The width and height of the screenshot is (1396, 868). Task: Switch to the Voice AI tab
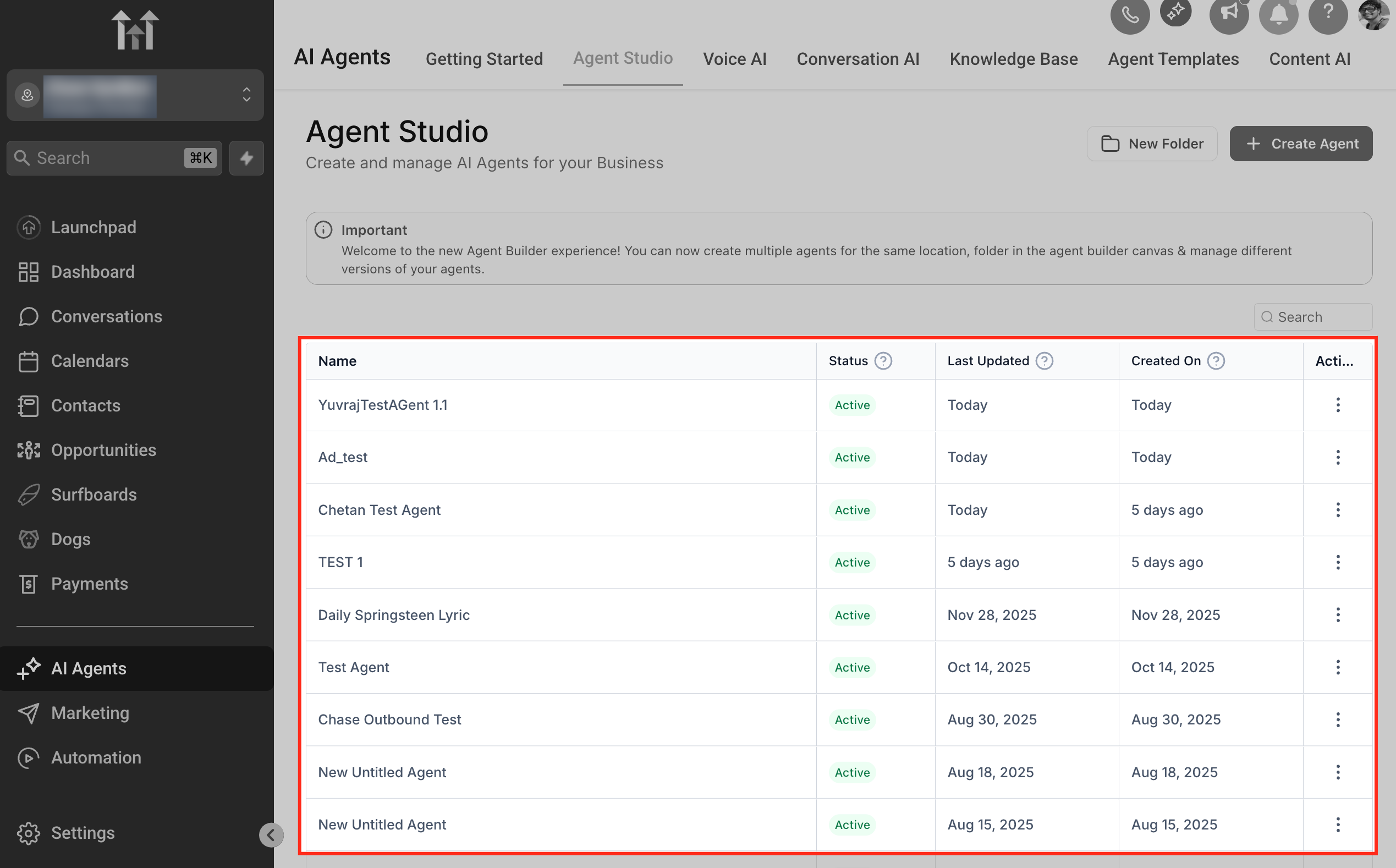[734, 58]
